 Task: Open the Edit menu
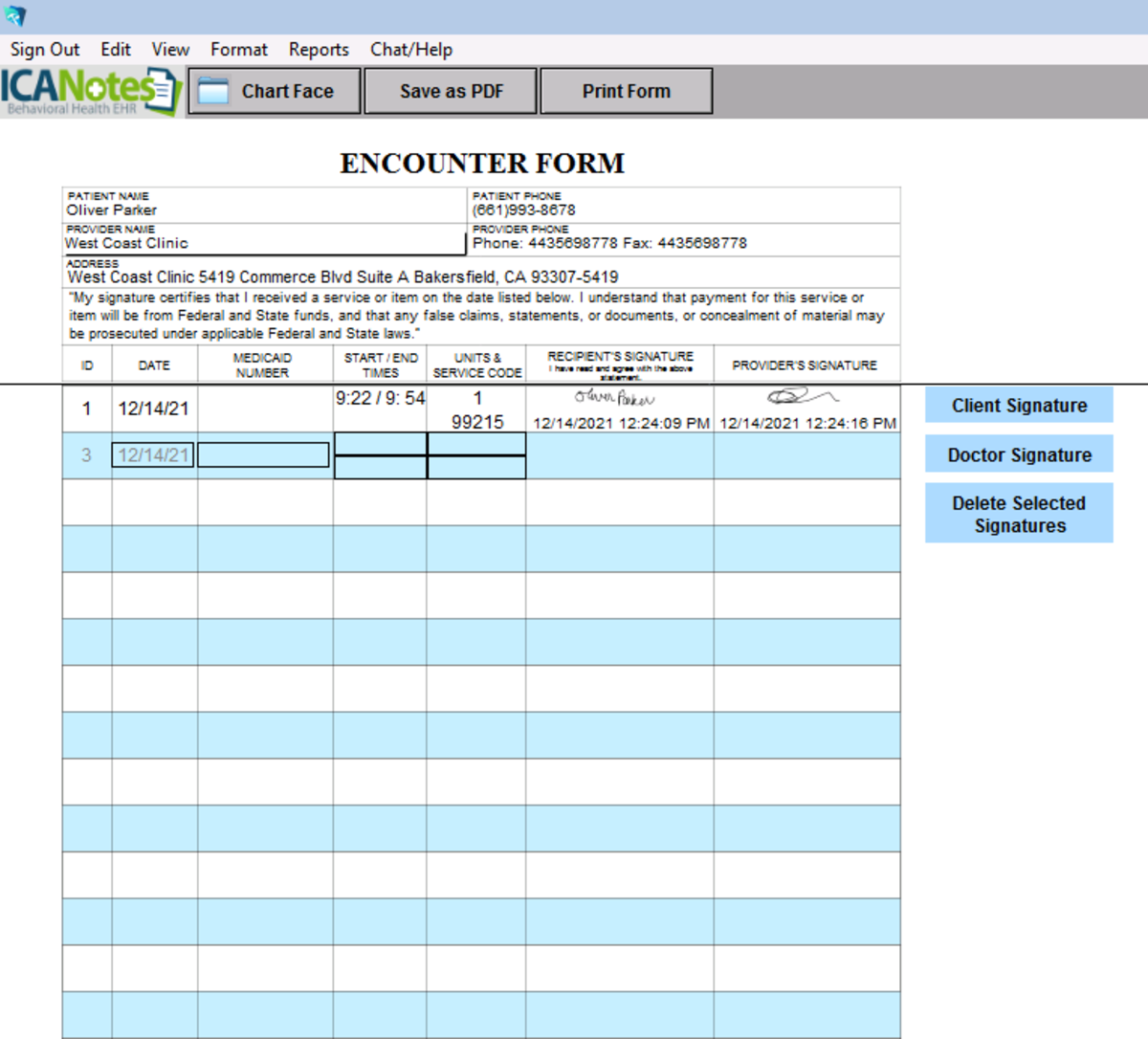click(x=116, y=50)
